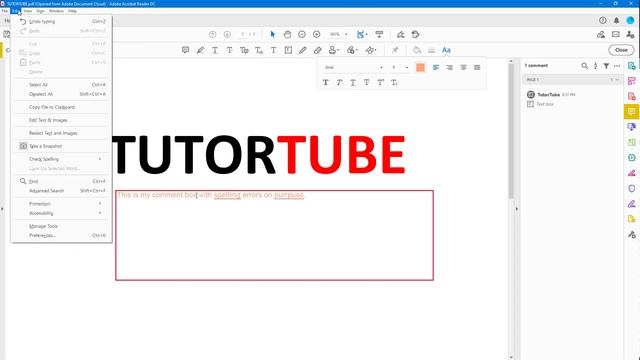640x360 pixels.
Task: Justify text alignment
Action: pyautogui.click(x=477, y=67)
